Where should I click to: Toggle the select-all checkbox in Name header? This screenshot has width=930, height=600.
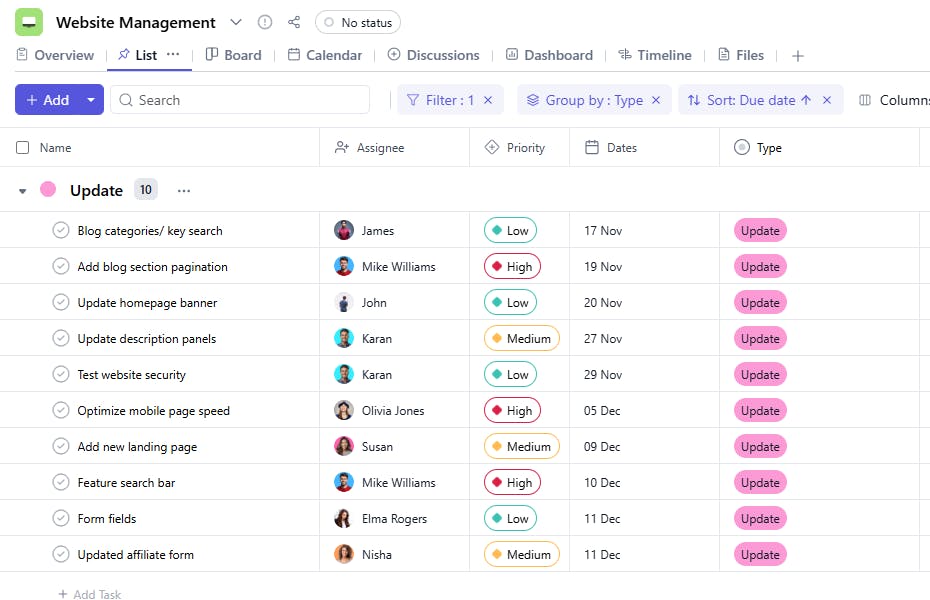click(23, 148)
